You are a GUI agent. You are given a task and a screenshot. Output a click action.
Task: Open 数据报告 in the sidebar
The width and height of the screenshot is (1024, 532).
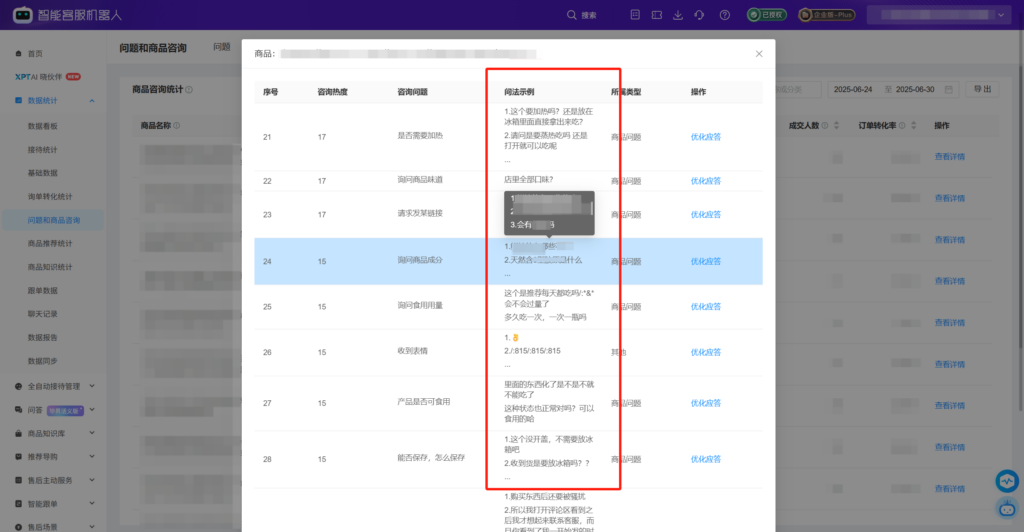point(42,337)
